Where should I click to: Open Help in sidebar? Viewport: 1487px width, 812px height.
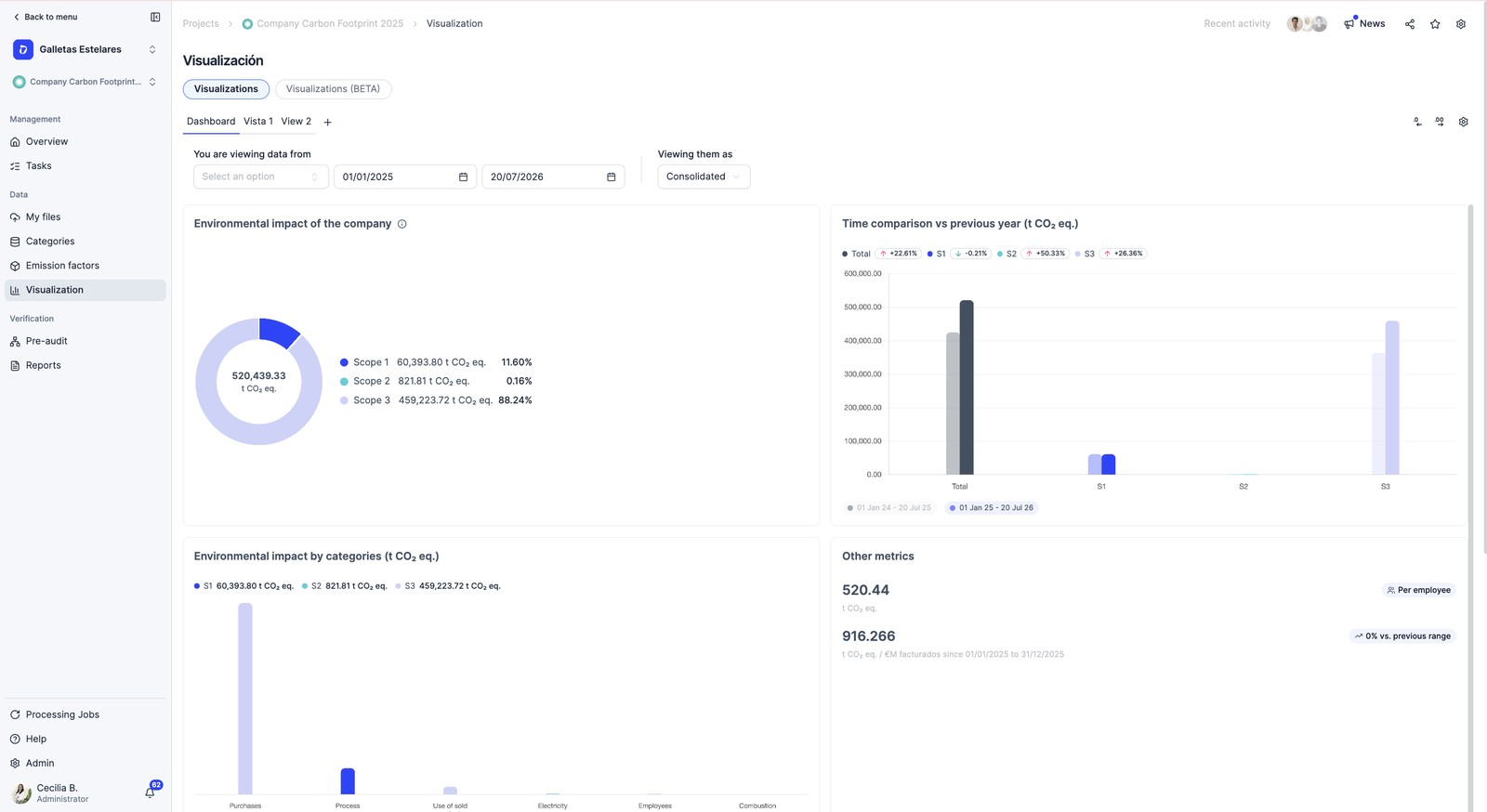(86, 739)
